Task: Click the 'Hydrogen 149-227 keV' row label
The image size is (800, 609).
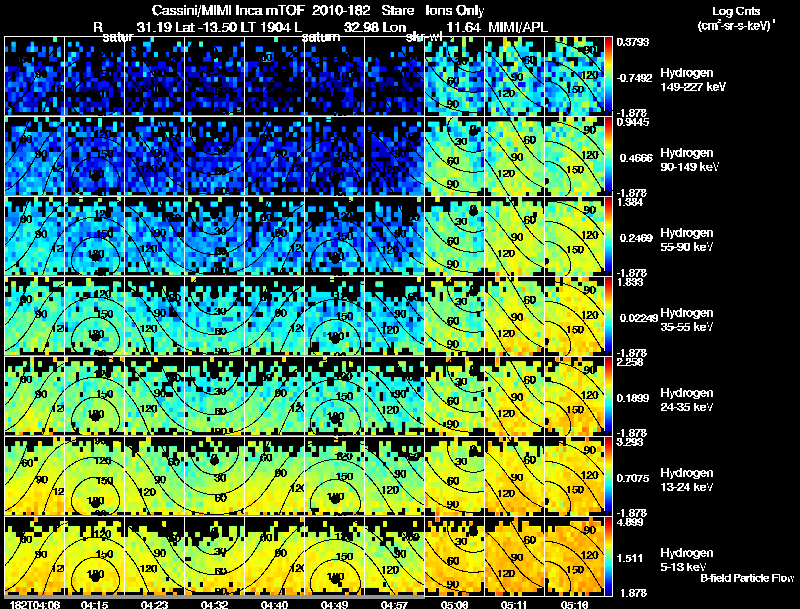Action: [x=693, y=80]
